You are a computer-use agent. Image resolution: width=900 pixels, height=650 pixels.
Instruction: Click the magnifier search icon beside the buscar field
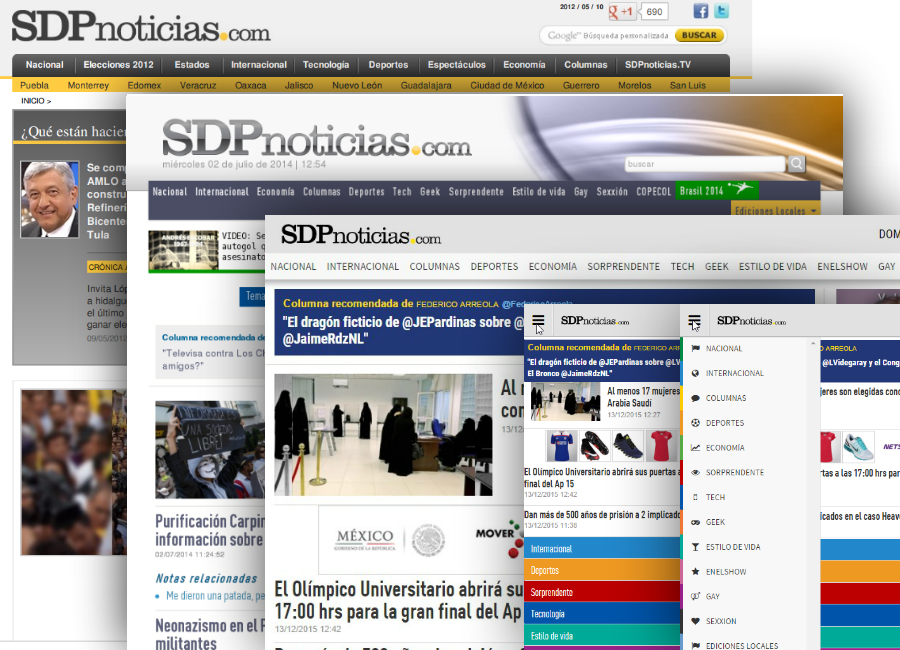click(x=796, y=164)
